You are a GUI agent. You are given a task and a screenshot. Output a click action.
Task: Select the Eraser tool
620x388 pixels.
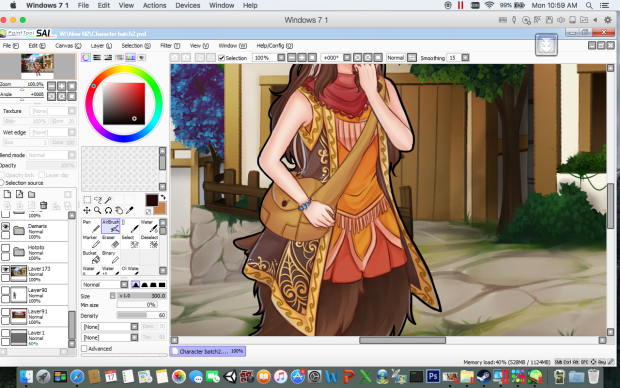(x=110, y=242)
